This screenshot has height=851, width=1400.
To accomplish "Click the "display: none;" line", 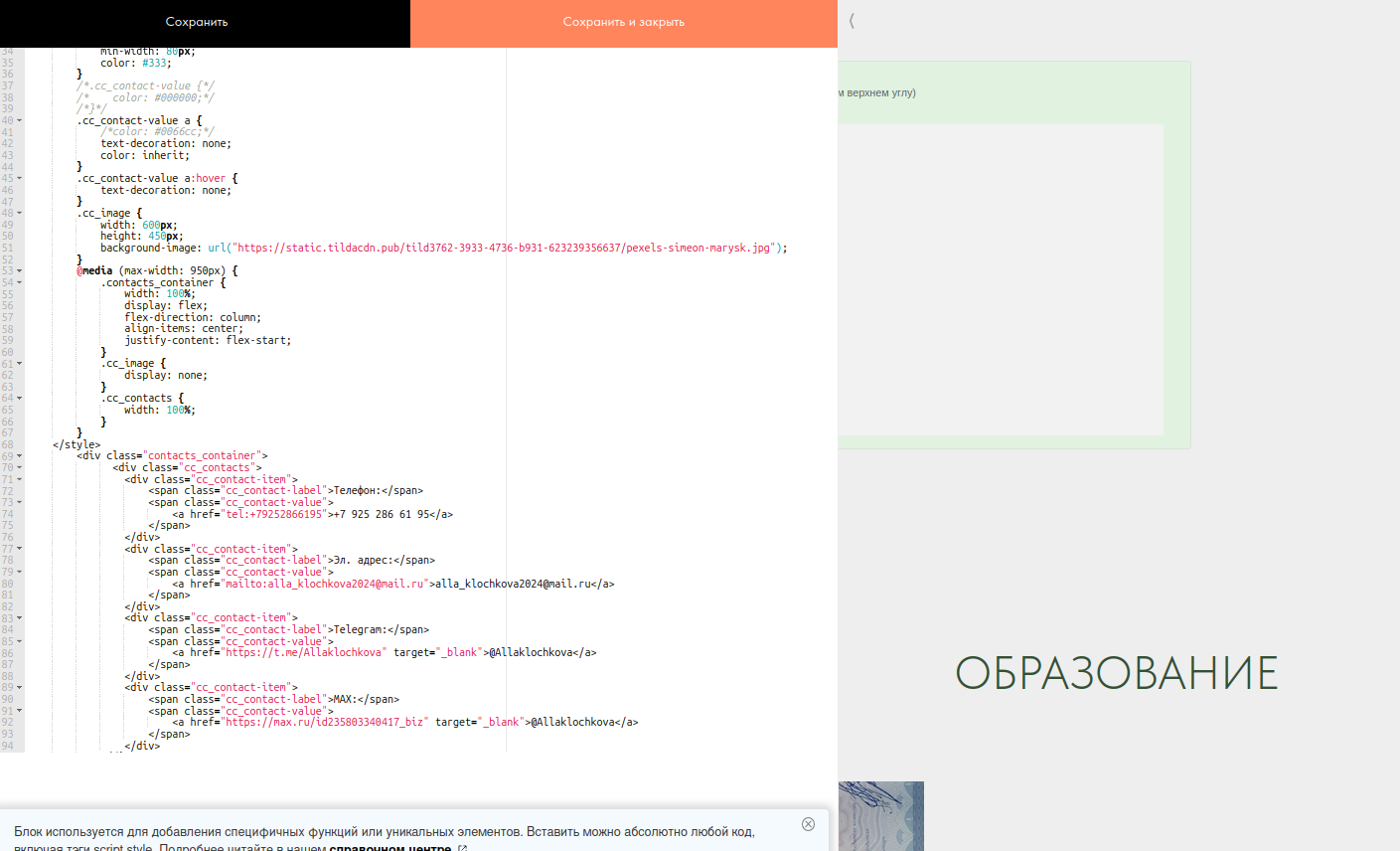I will pyautogui.click(x=166, y=376).
